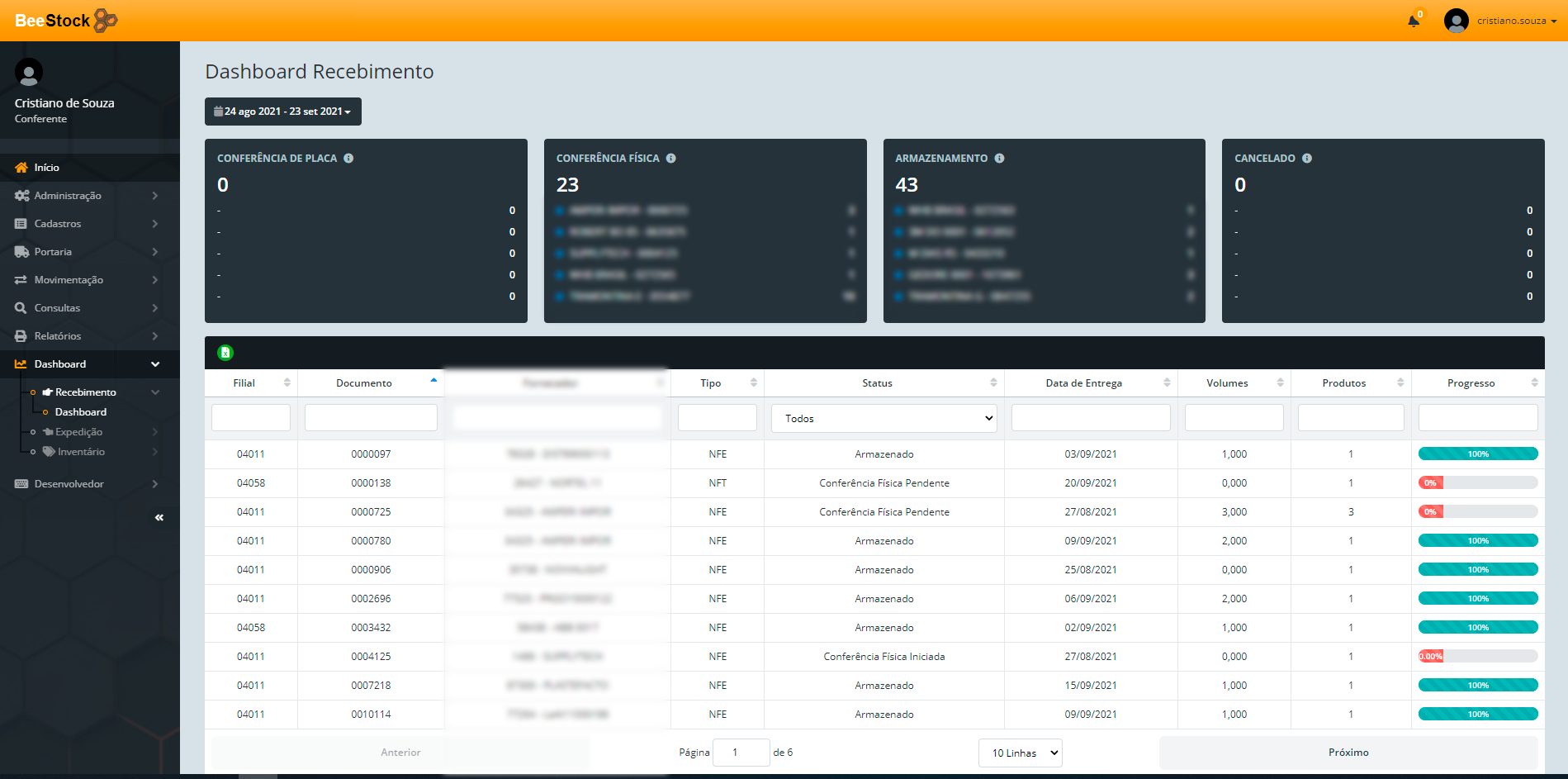Sort by Status column arrows

[993, 382]
